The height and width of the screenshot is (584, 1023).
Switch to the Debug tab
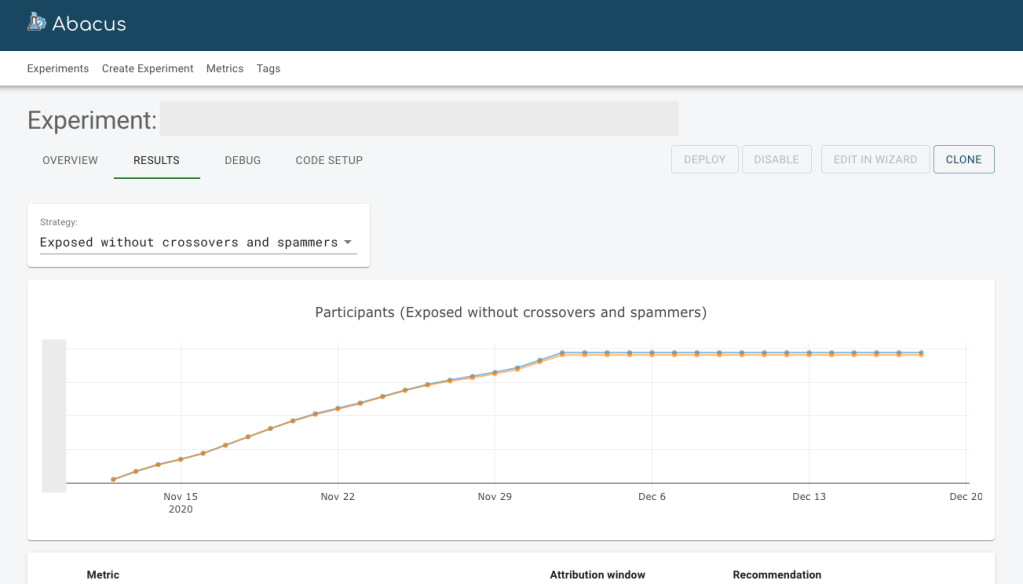[x=243, y=160]
